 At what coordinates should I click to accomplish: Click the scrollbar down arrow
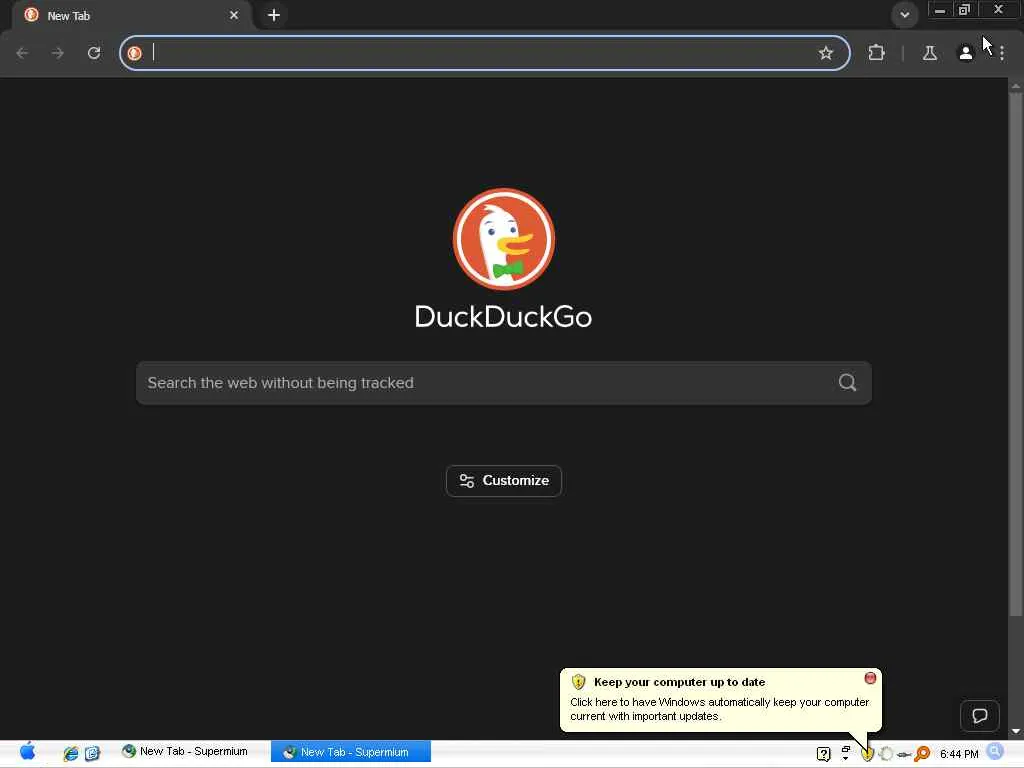[1016, 731]
